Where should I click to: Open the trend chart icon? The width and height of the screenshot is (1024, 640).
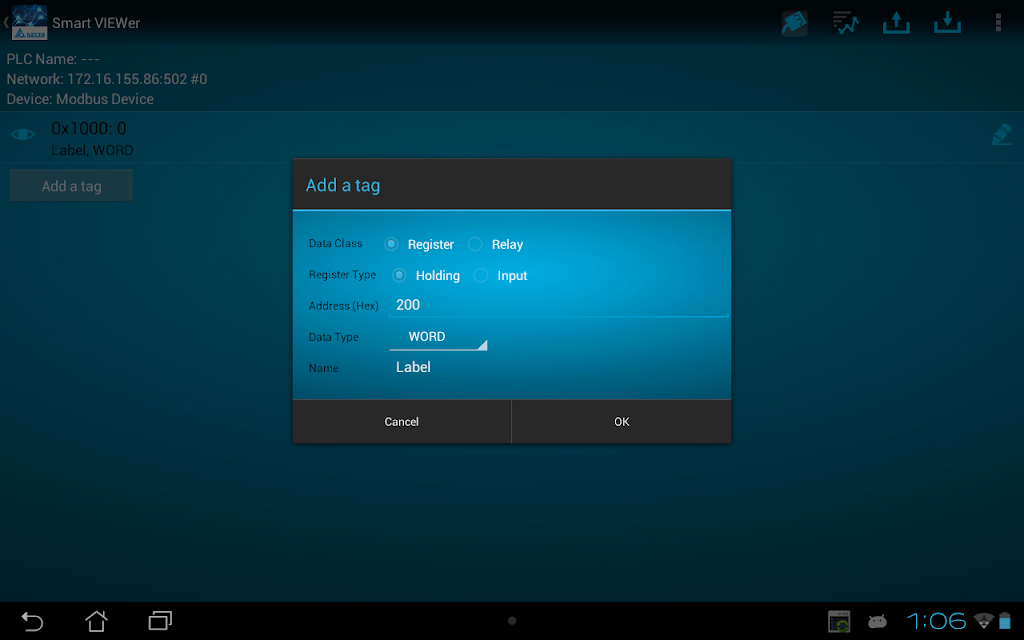pos(845,23)
